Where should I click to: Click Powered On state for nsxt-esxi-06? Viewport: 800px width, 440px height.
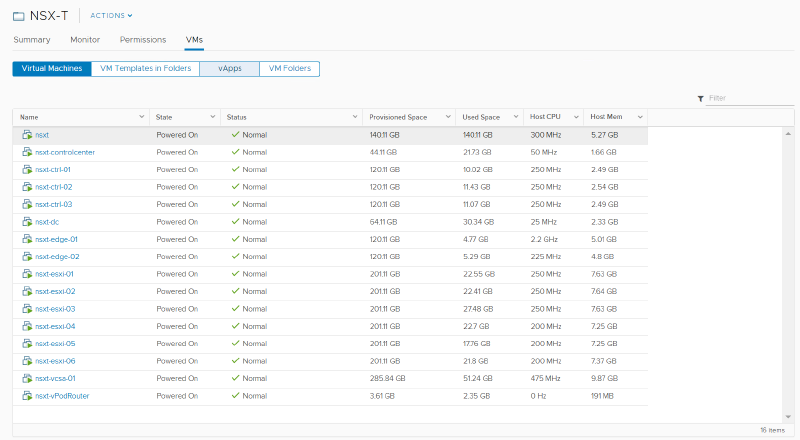[x=177, y=361]
